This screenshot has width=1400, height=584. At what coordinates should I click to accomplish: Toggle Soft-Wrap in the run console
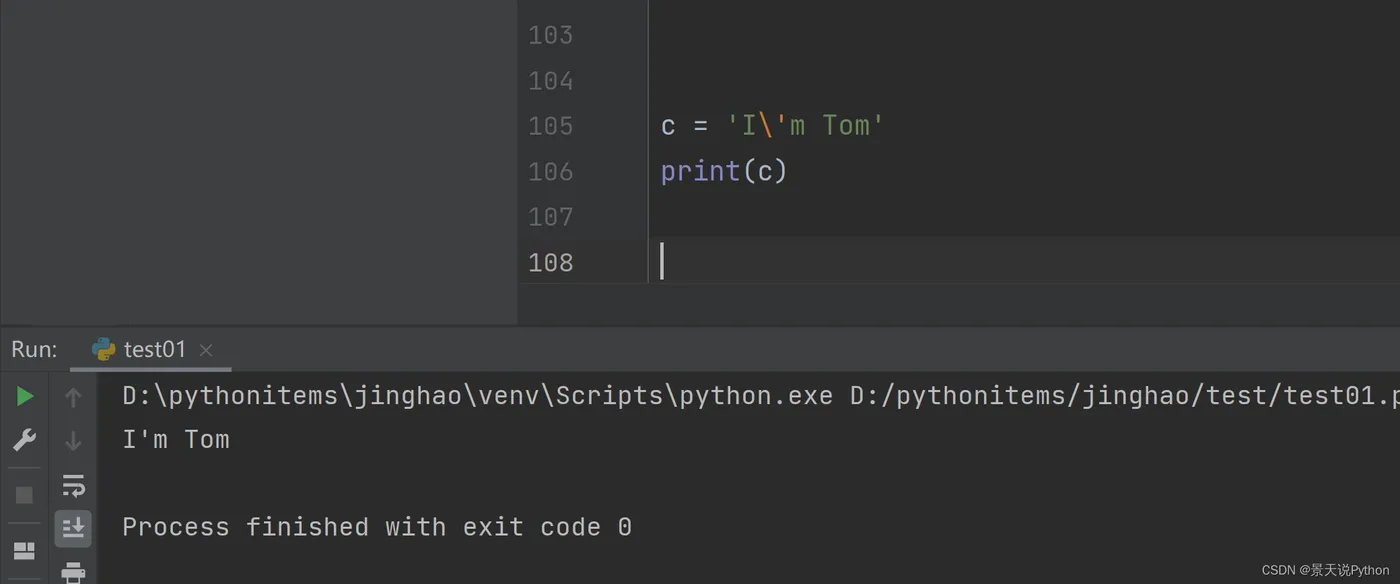[73, 486]
